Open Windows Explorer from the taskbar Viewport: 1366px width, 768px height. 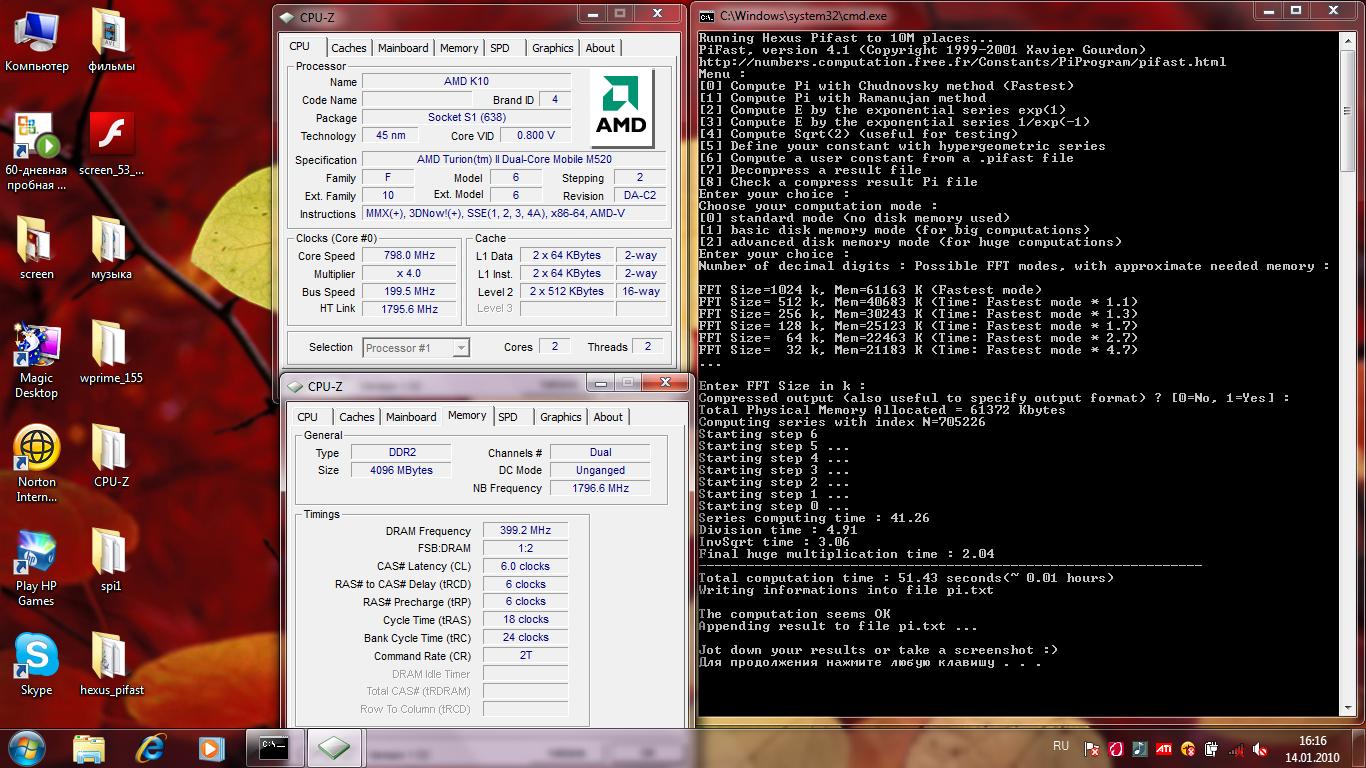coord(89,747)
